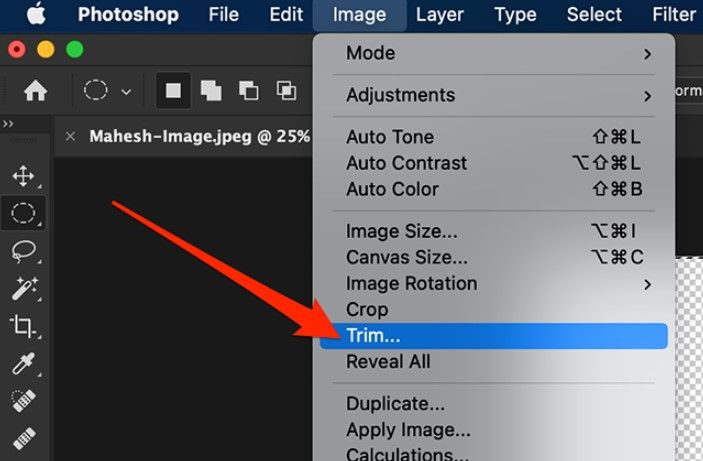Click the red close window button
The image size is (703, 461).
click(17, 49)
